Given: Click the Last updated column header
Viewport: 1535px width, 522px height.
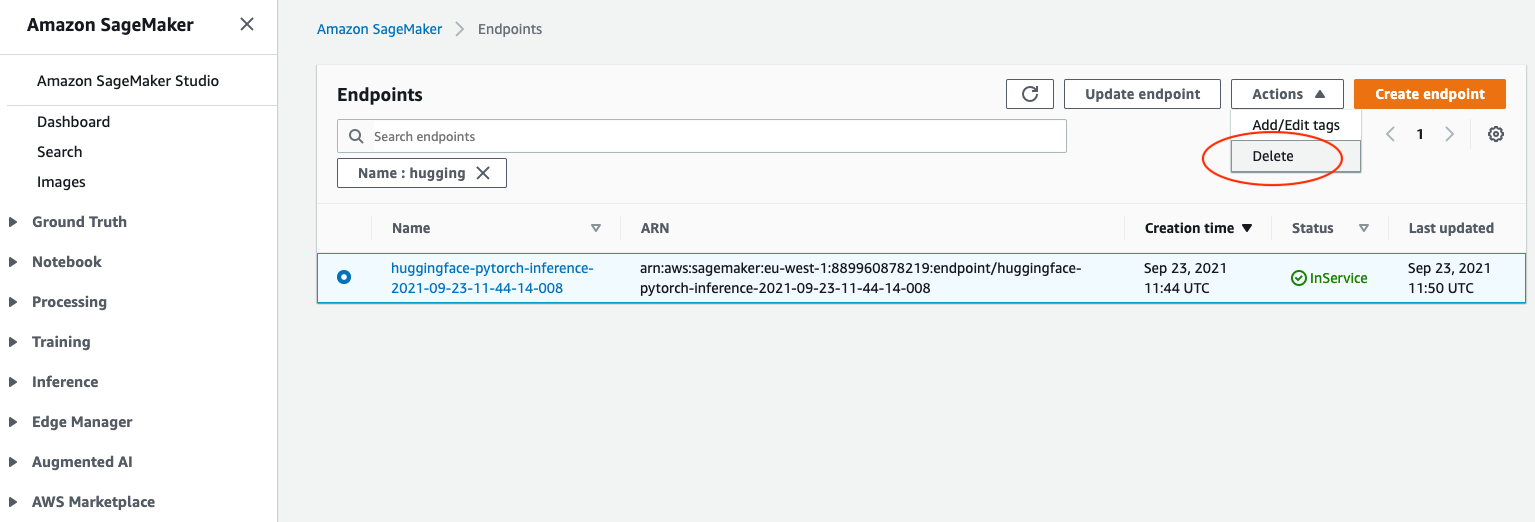Looking at the screenshot, I should 1451,228.
